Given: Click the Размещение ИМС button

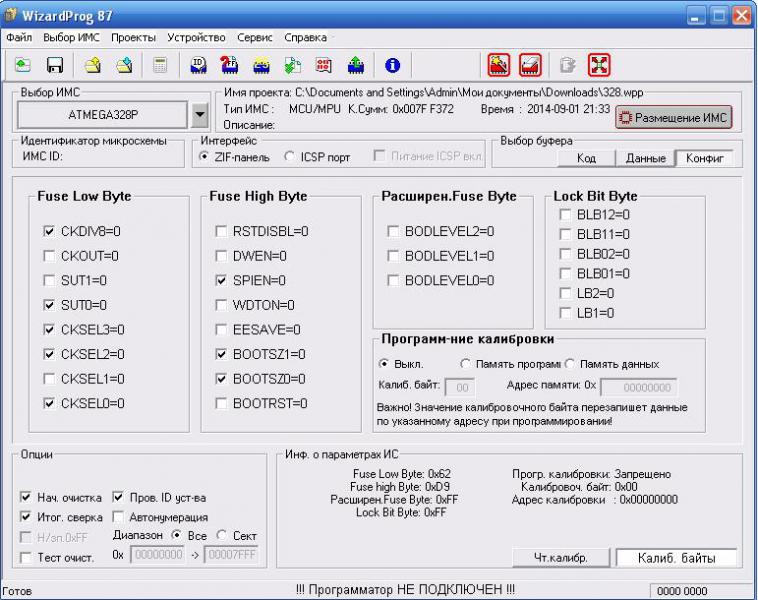Looking at the screenshot, I should (x=673, y=117).
